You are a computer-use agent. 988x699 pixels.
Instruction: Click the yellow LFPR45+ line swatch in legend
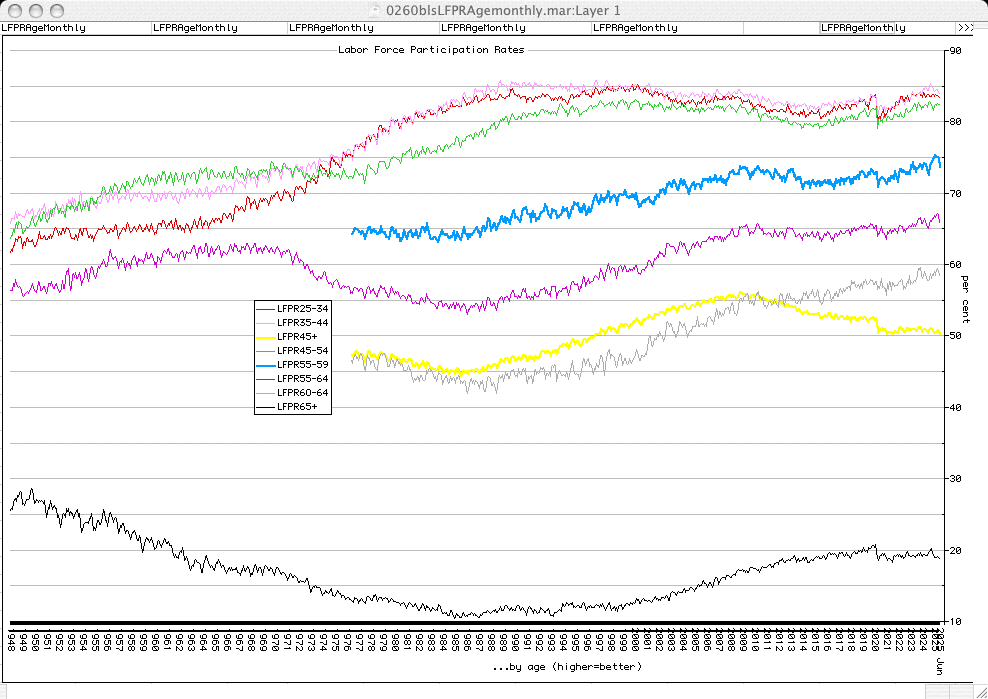coord(266,337)
